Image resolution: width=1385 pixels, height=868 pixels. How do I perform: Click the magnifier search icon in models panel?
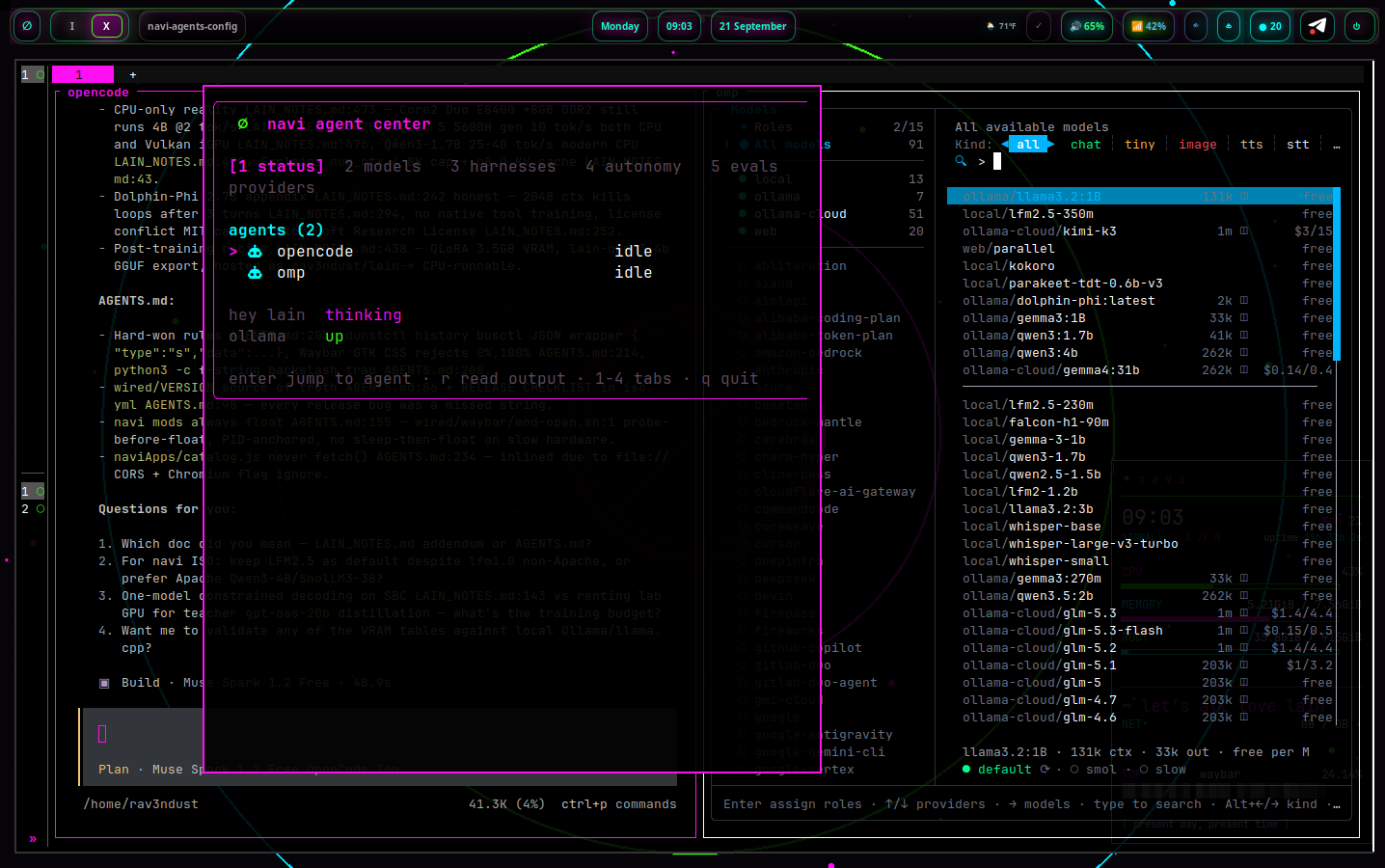tap(961, 162)
